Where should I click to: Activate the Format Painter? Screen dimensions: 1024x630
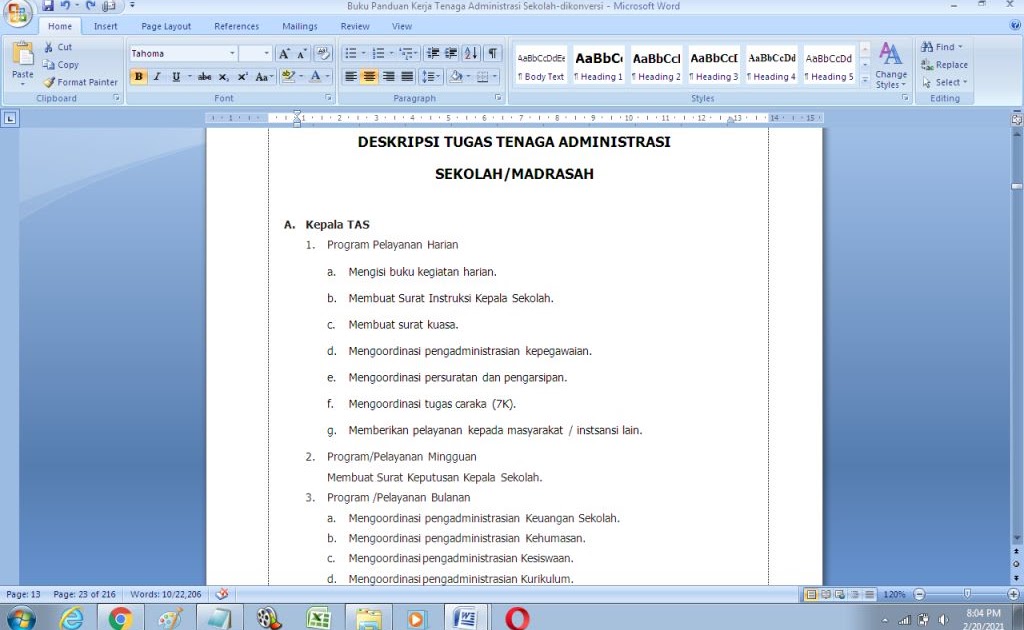(x=81, y=82)
